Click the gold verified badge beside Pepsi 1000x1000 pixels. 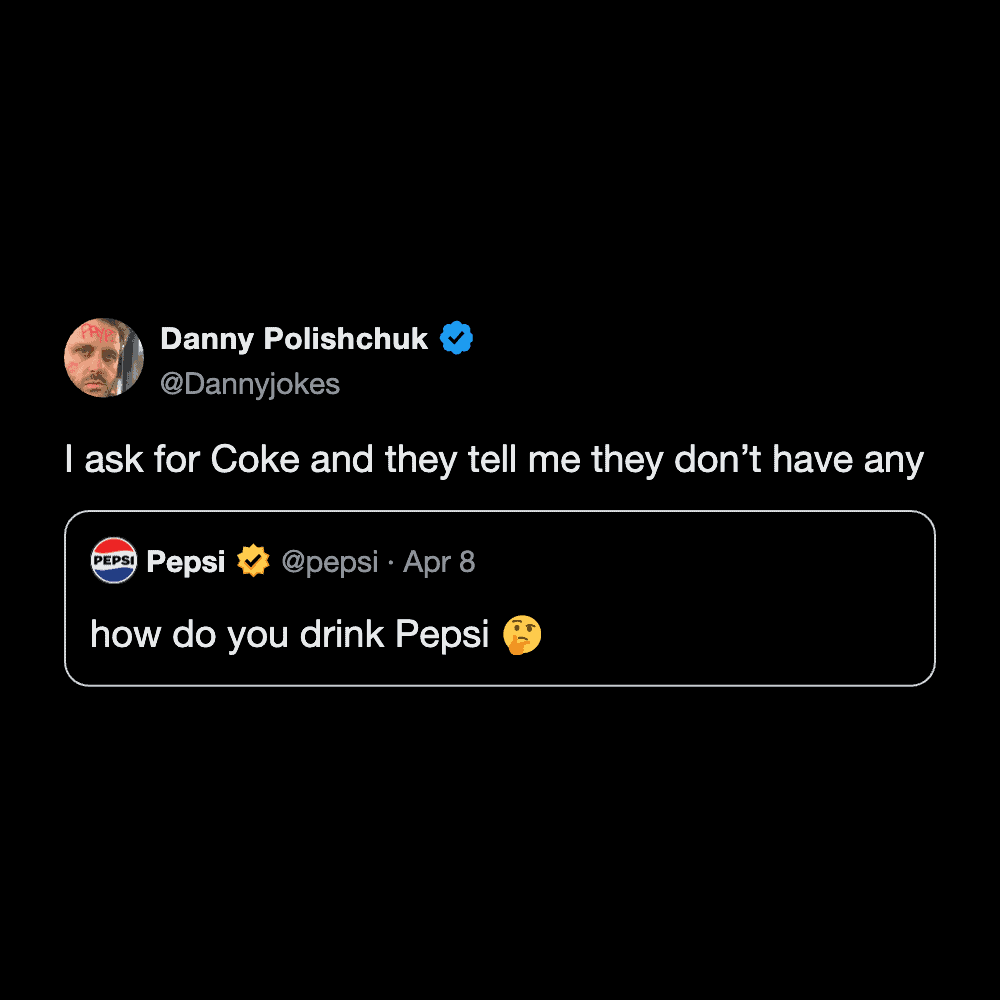tap(253, 562)
